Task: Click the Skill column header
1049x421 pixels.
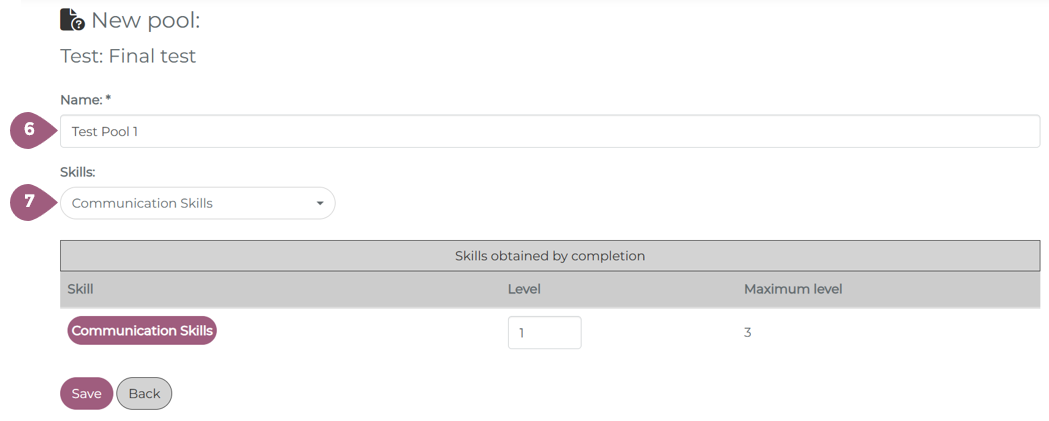Action: tap(80, 289)
